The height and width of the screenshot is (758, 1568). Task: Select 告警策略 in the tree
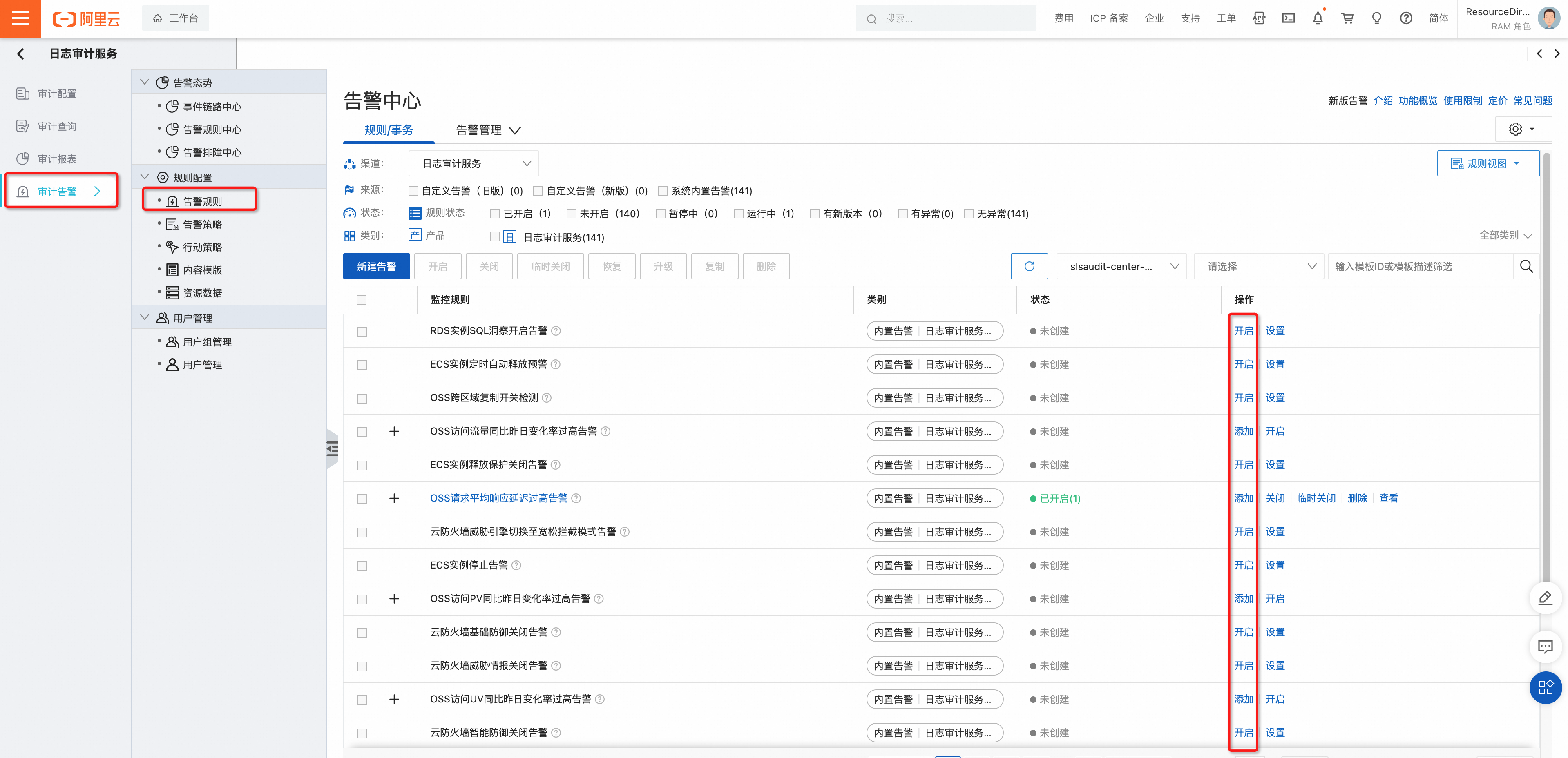pyautogui.click(x=202, y=225)
